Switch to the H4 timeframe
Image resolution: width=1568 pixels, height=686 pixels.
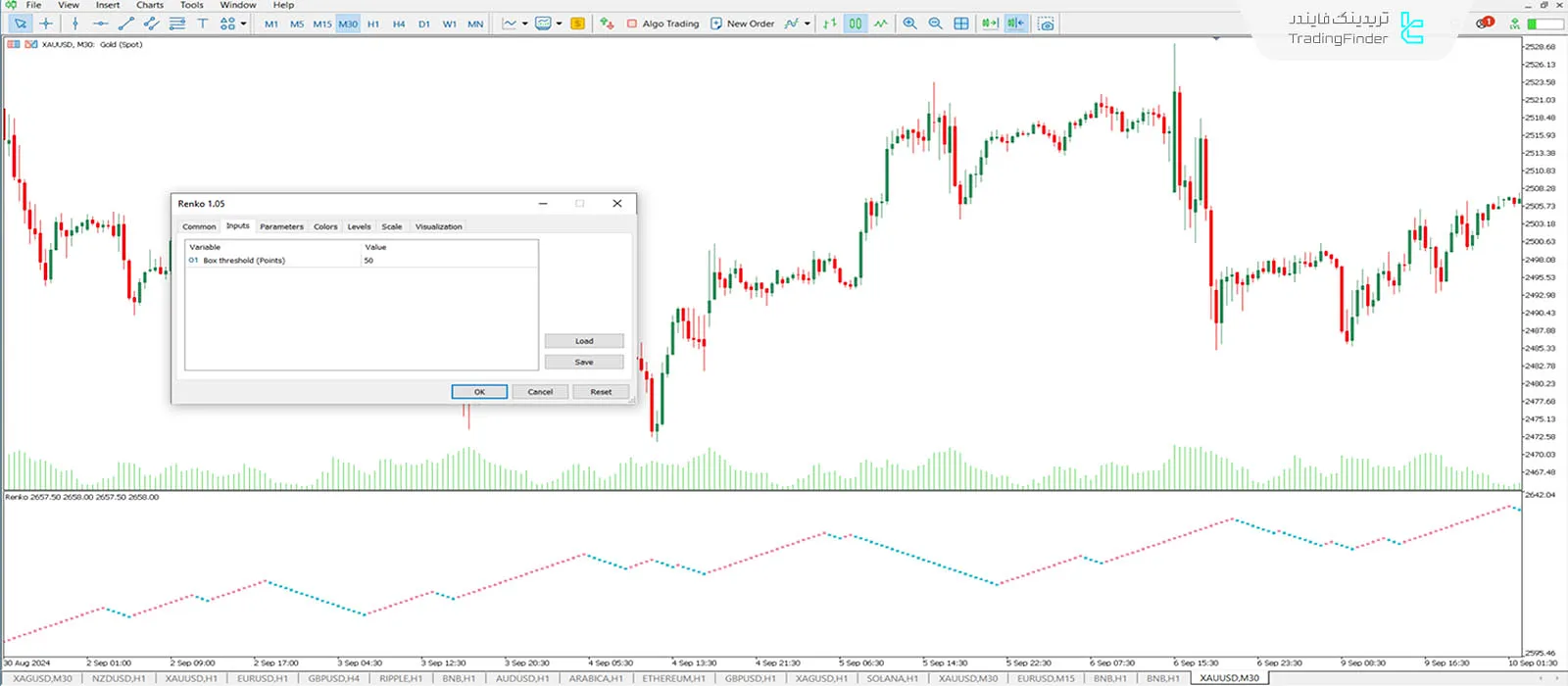click(399, 24)
